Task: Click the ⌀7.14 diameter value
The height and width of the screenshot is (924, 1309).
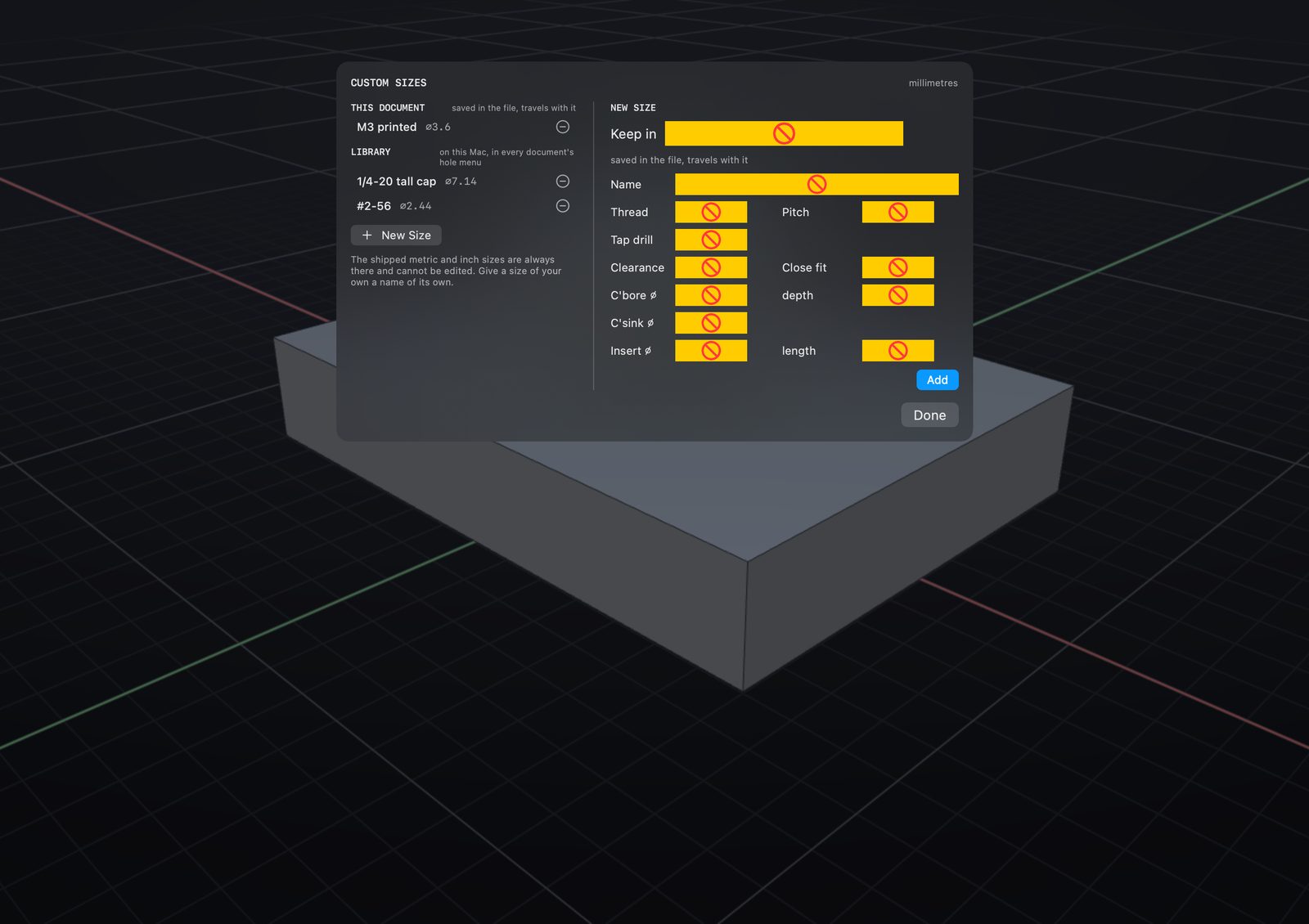Action: (x=461, y=182)
